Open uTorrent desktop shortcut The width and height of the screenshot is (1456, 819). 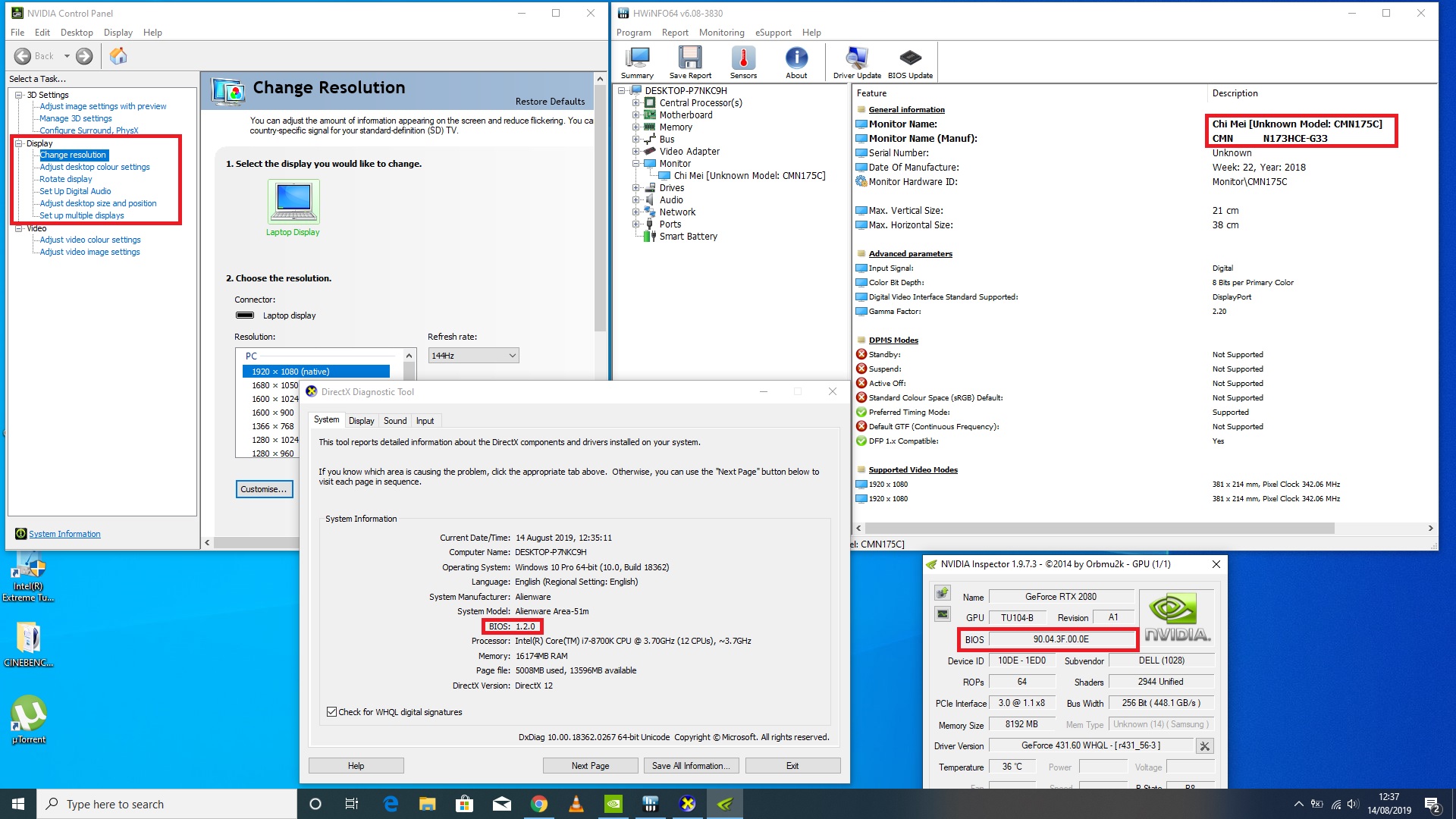[x=29, y=720]
